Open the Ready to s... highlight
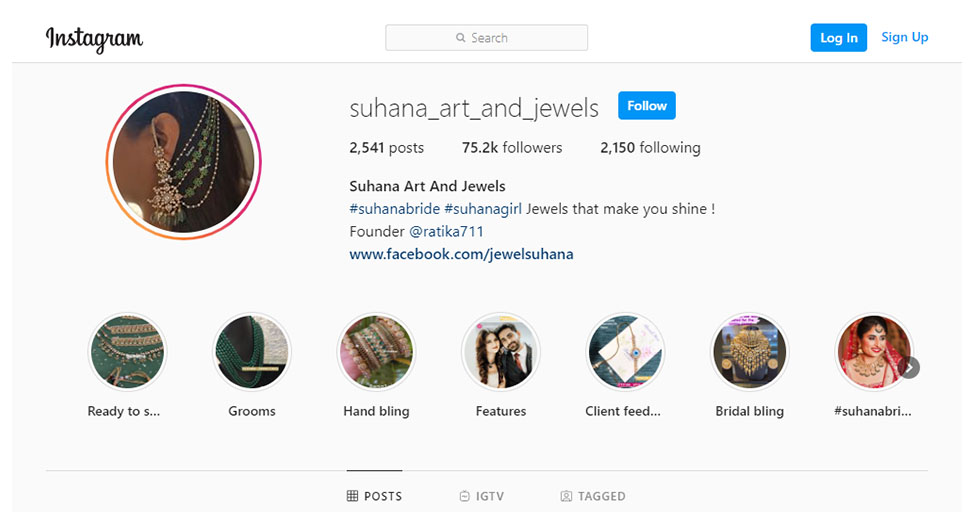Viewport: 973px width, 527px height. pos(127,351)
